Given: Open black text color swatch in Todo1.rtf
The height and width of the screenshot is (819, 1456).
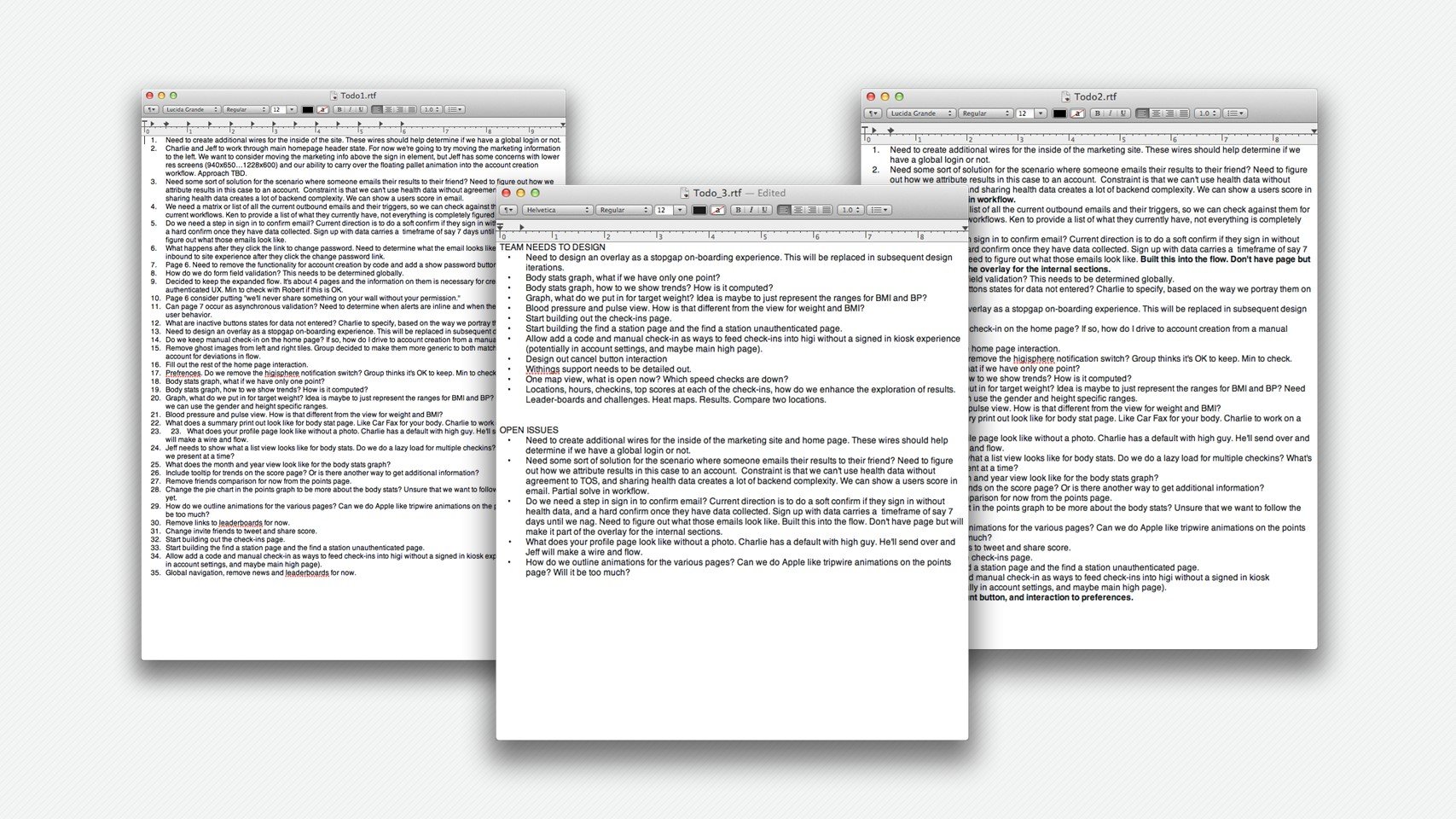Looking at the screenshot, I should [x=308, y=109].
